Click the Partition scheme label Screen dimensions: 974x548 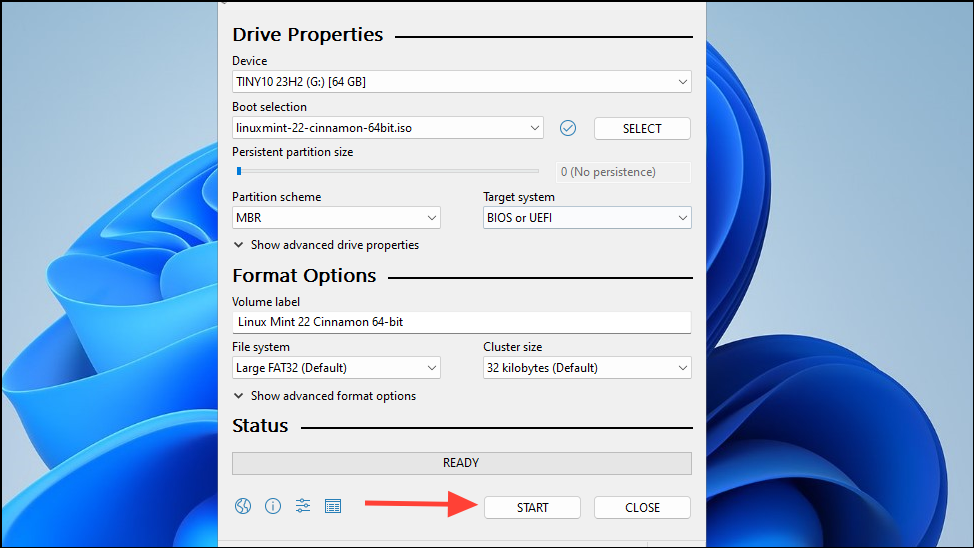coord(276,197)
